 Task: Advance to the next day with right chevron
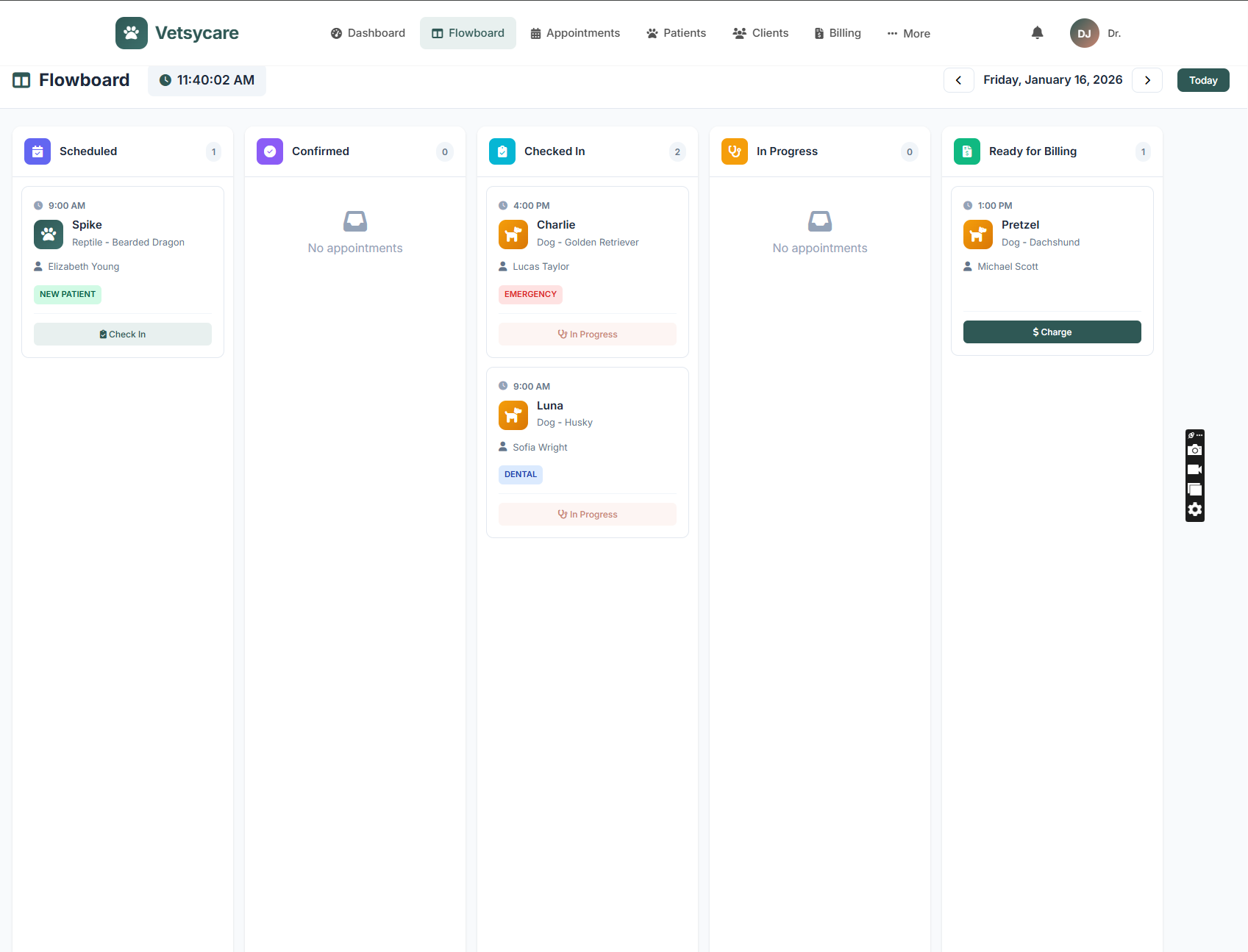pyautogui.click(x=1147, y=79)
